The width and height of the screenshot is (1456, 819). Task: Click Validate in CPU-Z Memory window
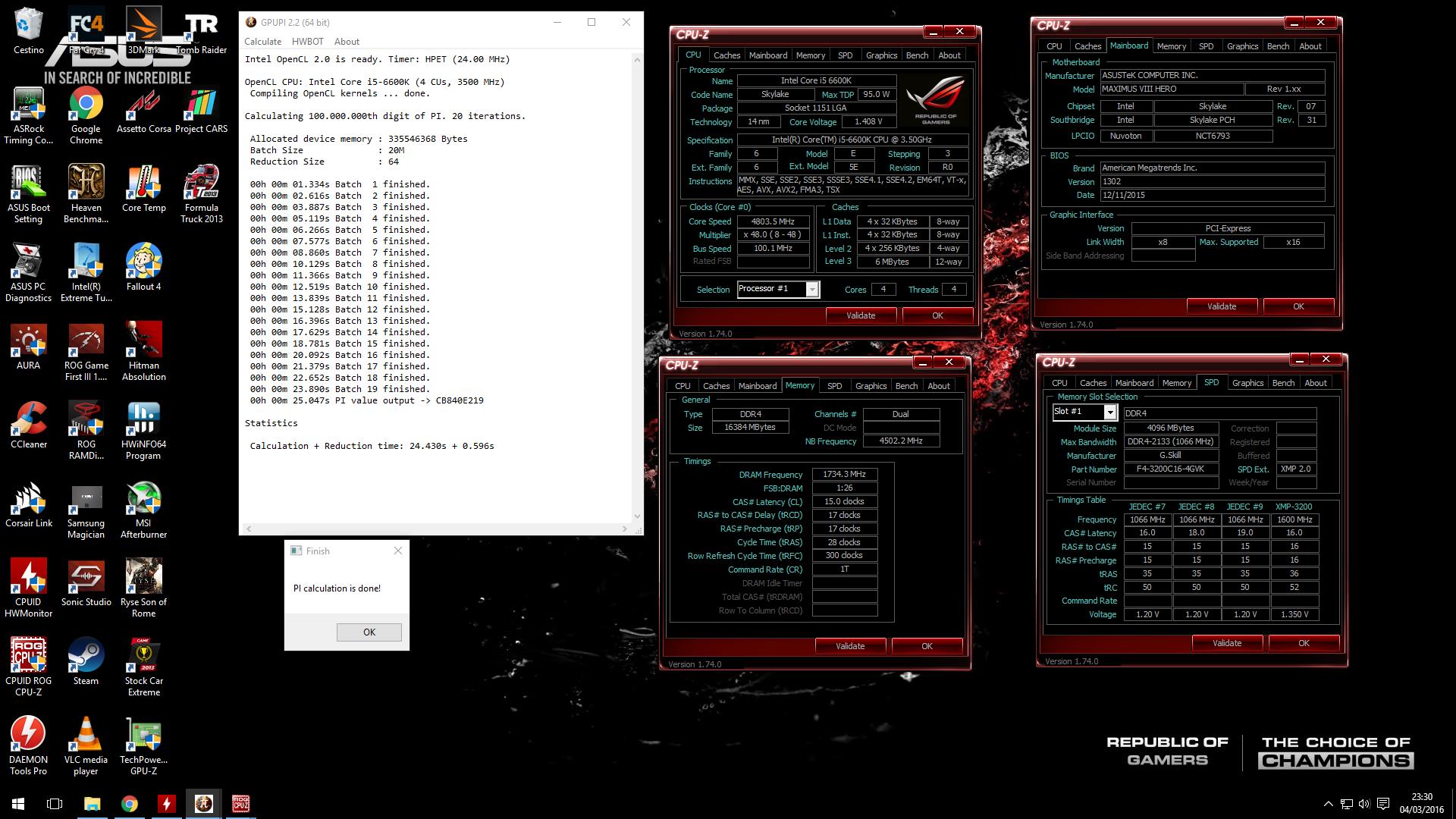(850, 646)
